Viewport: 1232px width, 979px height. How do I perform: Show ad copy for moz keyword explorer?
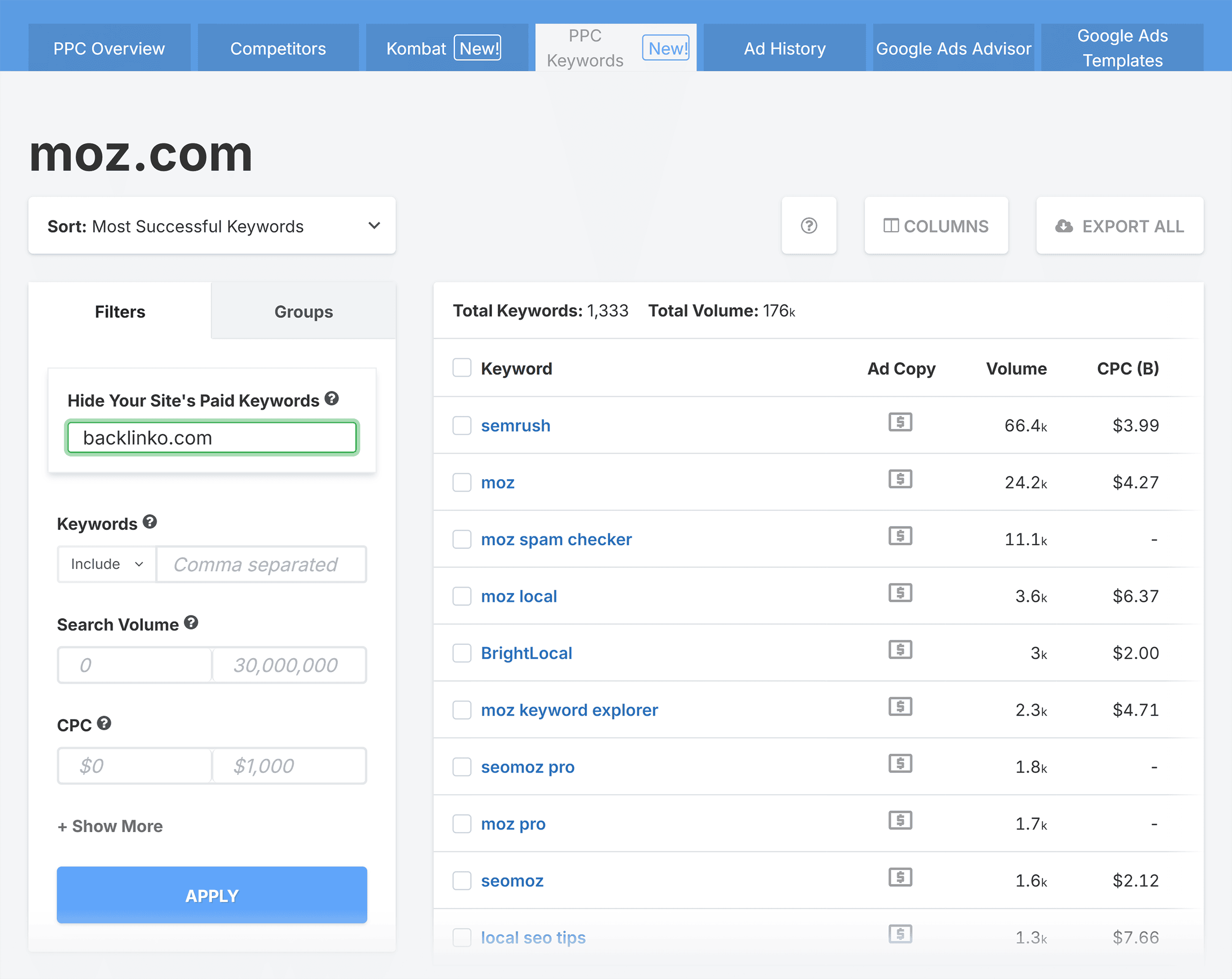(x=900, y=707)
